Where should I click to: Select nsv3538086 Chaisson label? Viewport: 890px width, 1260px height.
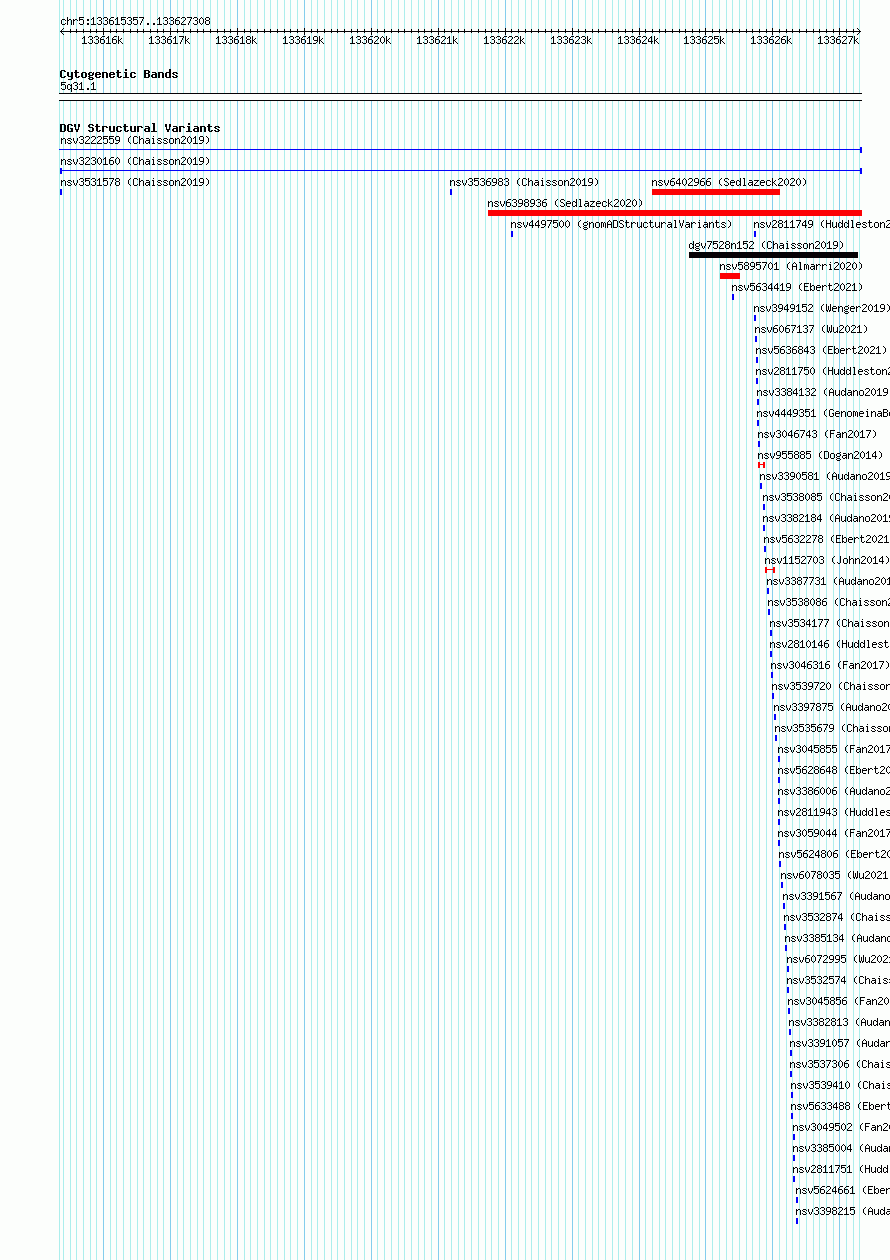[x=828, y=602]
